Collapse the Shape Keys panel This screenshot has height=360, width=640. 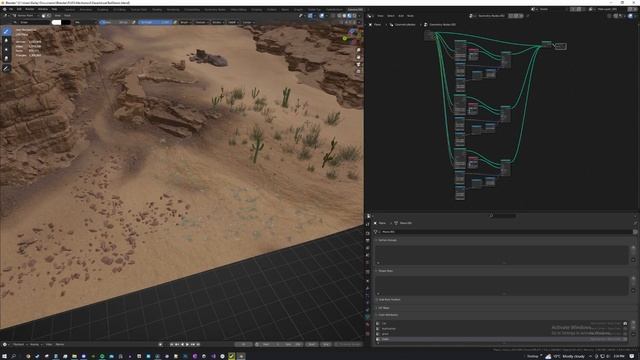point(384,271)
